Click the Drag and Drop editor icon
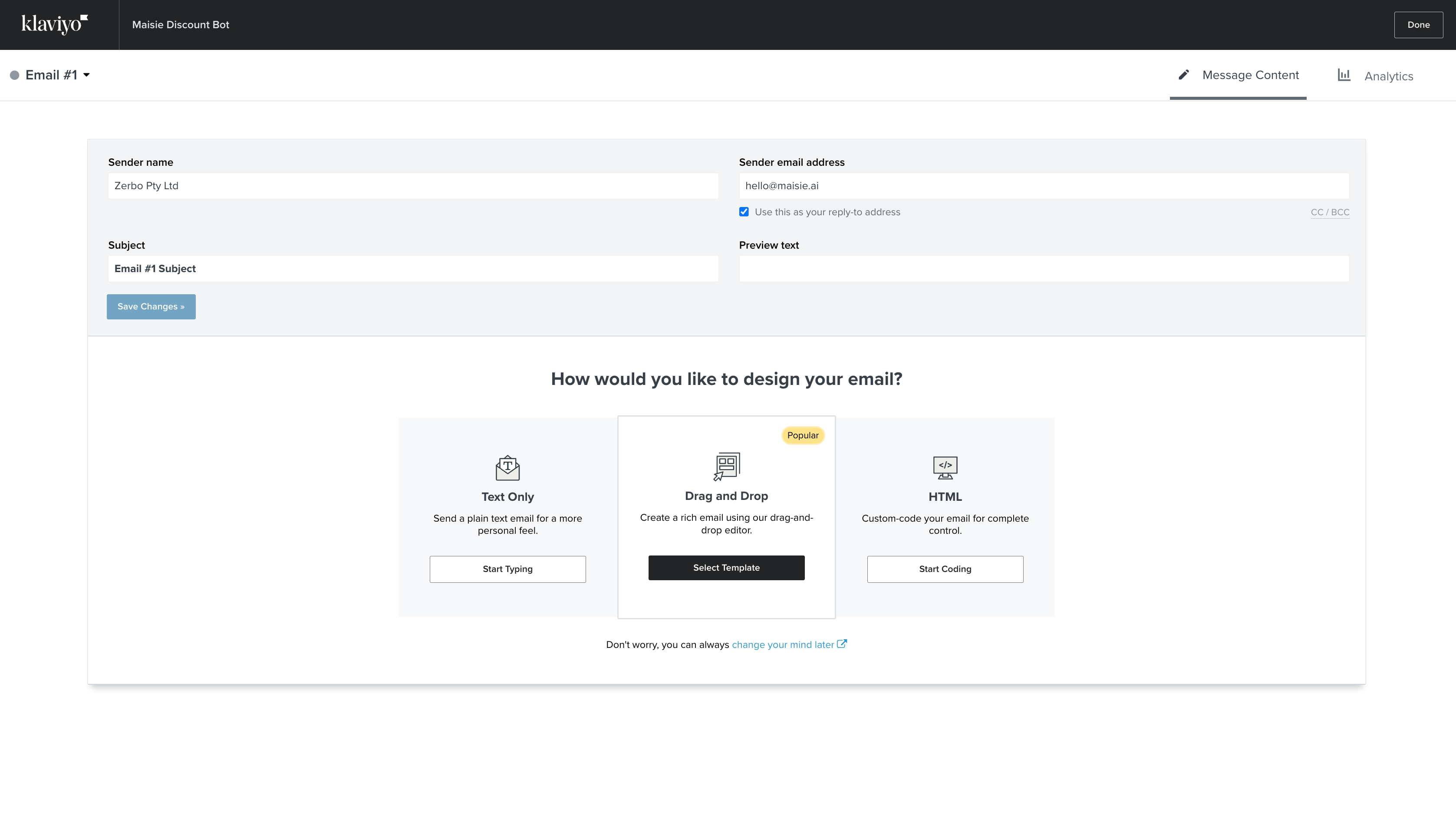This screenshot has height=815, width=1456. pyautogui.click(x=726, y=465)
